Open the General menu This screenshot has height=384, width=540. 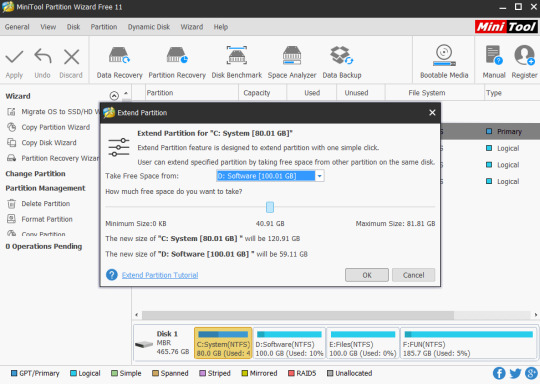pos(17,27)
